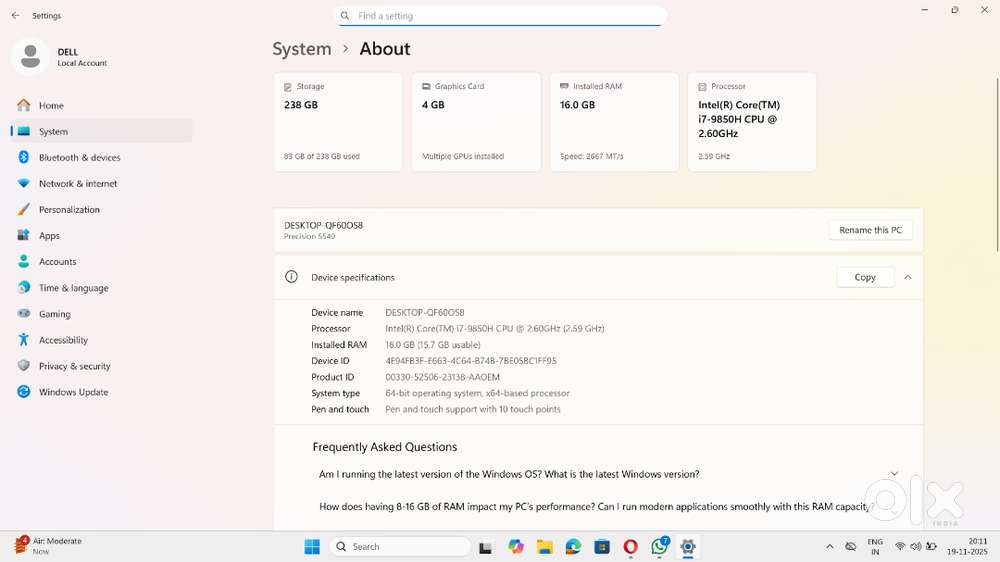Viewport: 1000px width, 562px height.
Task: Click the volume speaker tray icon
Action: click(916, 547)
